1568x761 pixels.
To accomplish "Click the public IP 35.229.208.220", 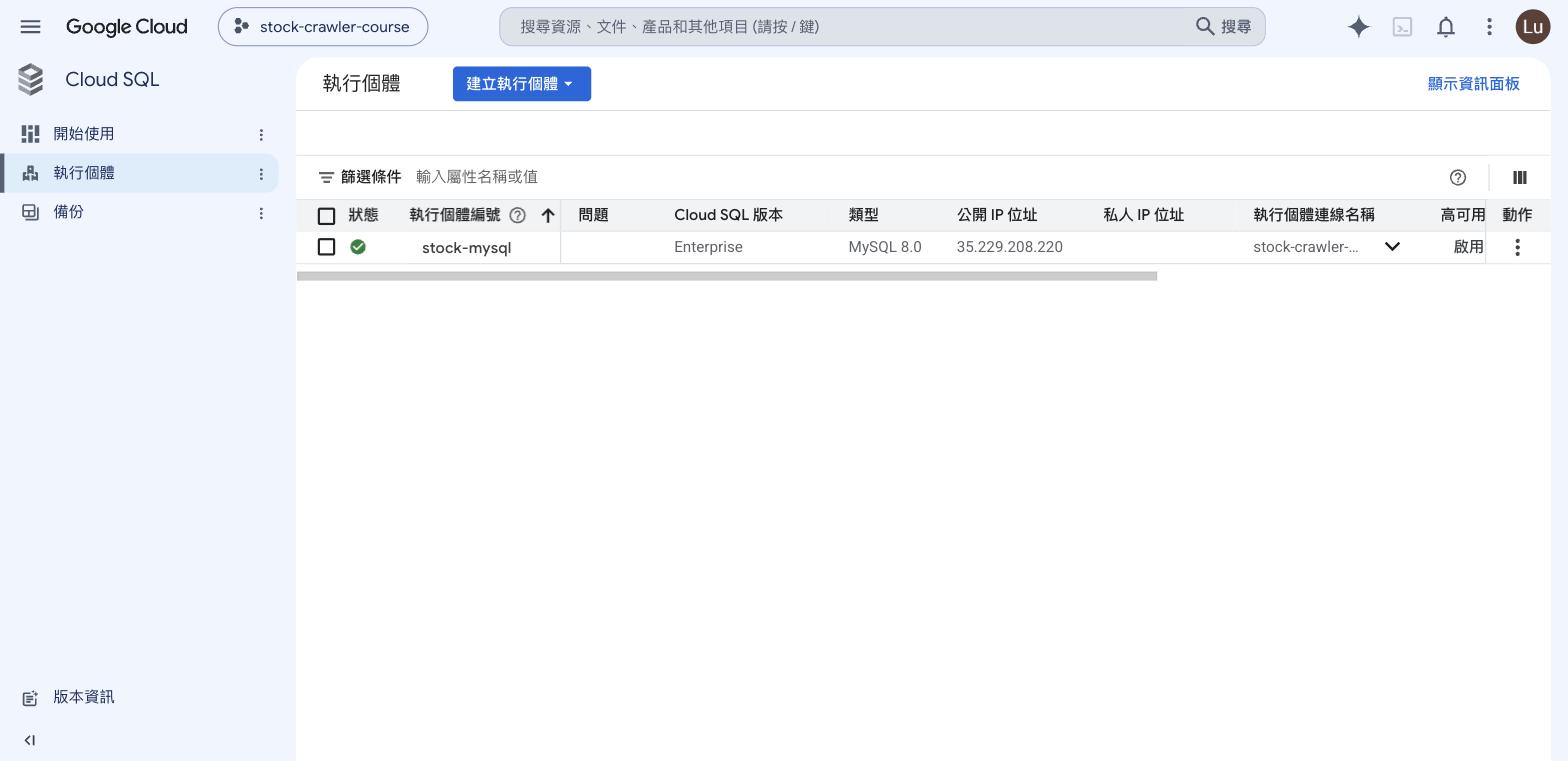I will 1010,247.
